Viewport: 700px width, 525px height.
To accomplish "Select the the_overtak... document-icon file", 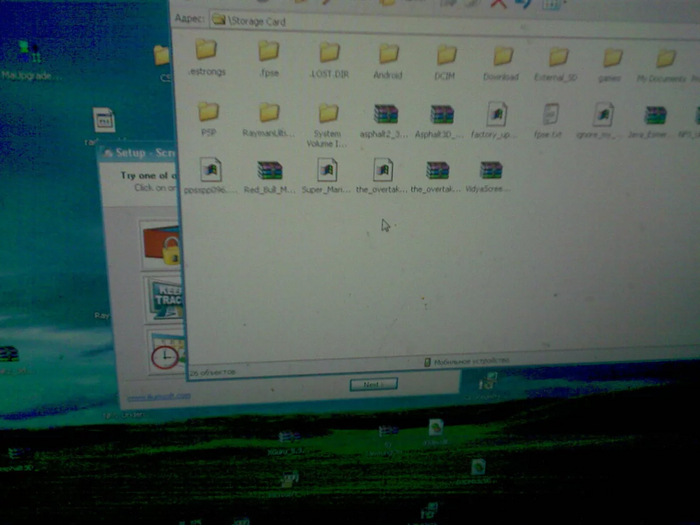I will pos(382,176).
